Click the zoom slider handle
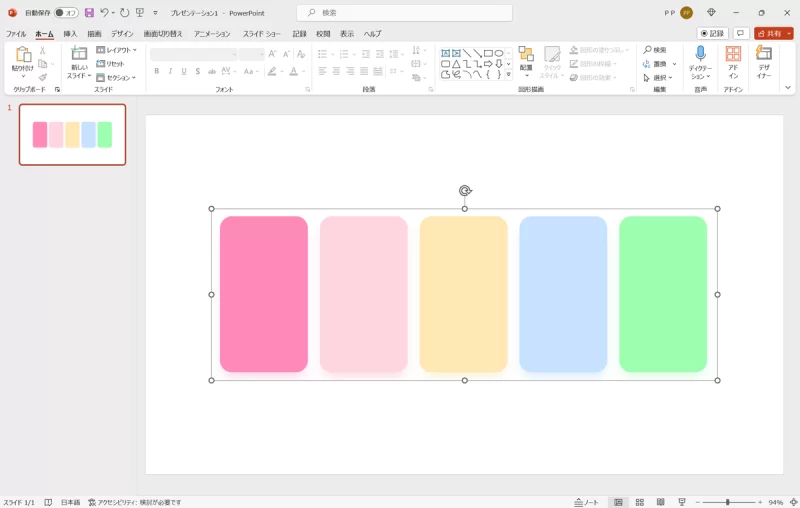This screenshot has height=508, width=800. click(x=728, y=502)
